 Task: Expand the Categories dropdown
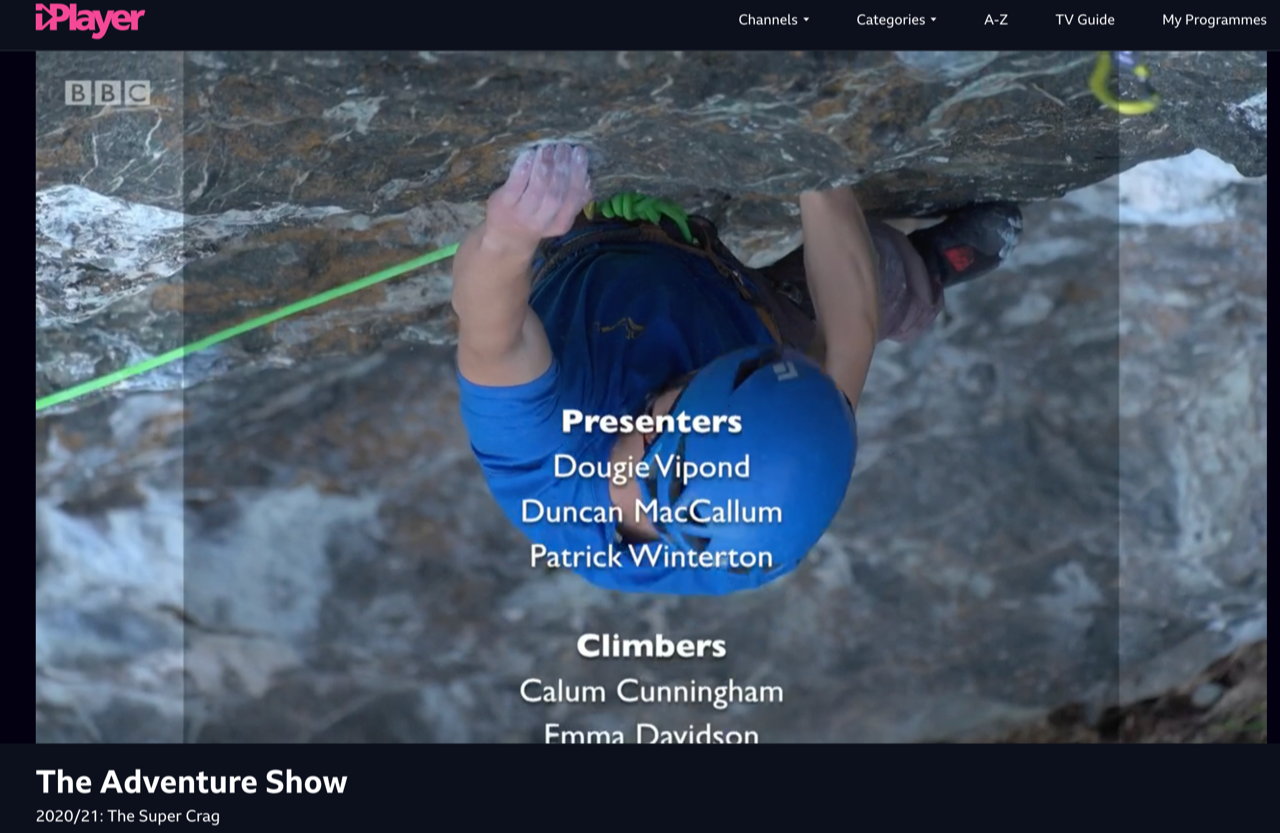(896, 19)
